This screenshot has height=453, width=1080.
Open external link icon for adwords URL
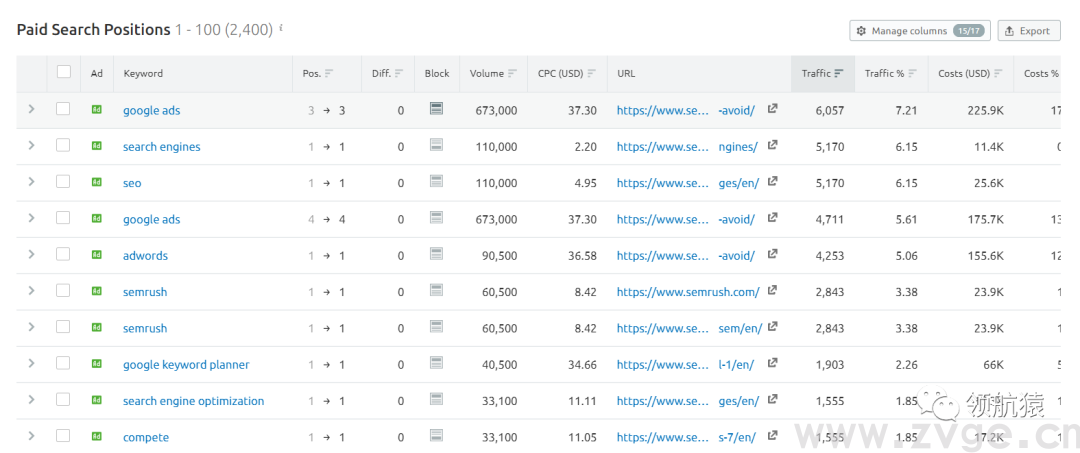tap(772, 254)
